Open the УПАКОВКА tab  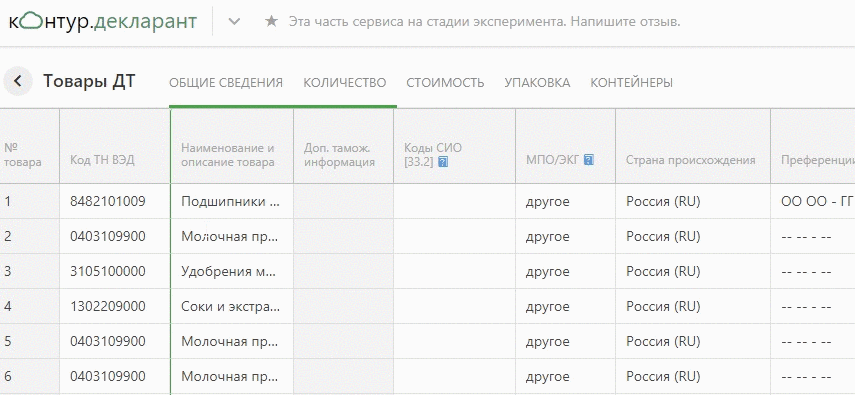pyautogui.click(x=537, y=83)
